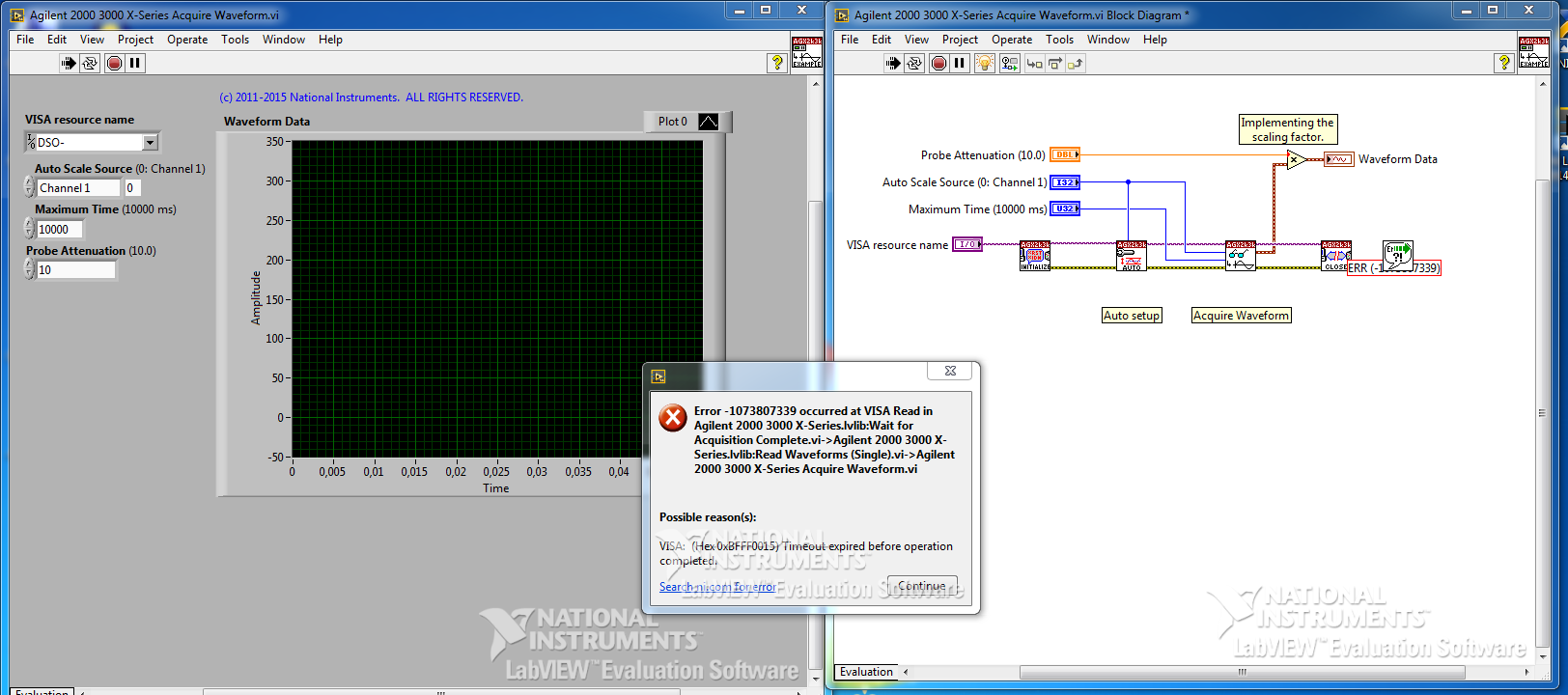The height and width of the screenshot is (695, 1568).
Task: Select the Initialize VI node
Action: [1035, 256]
